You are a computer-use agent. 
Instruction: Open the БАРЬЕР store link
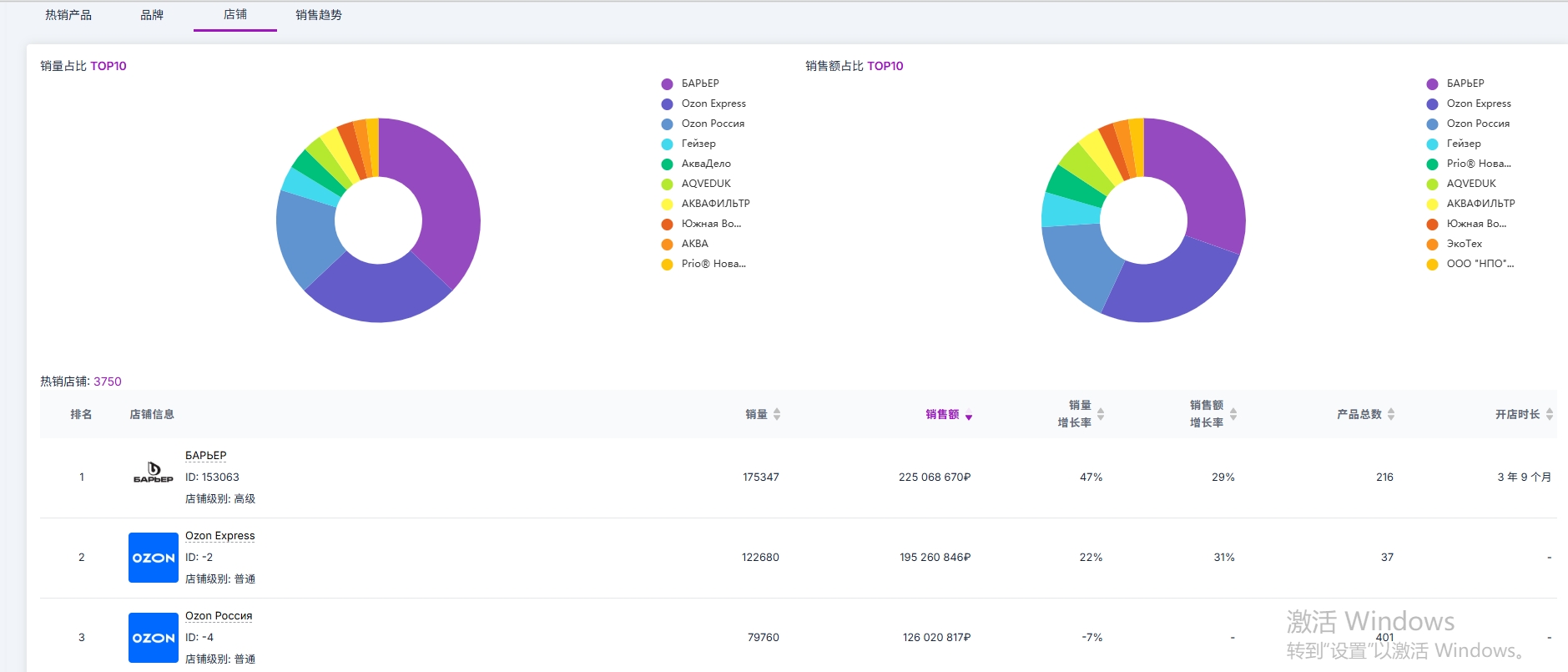tap(205, 455)
